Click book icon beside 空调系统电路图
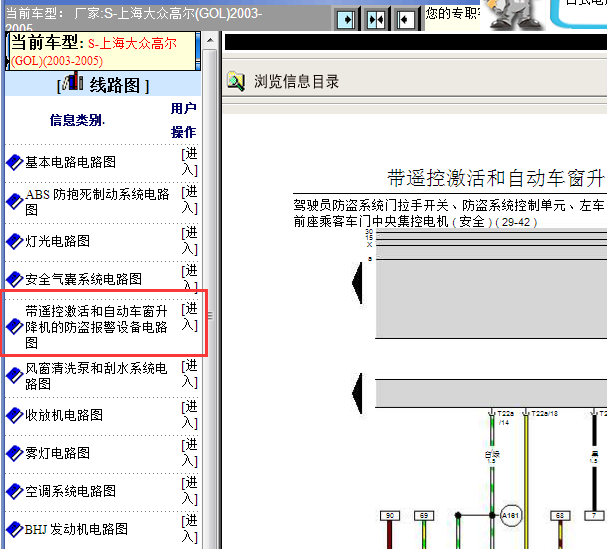This screenshot has width=607, height=549. [15, 491]
